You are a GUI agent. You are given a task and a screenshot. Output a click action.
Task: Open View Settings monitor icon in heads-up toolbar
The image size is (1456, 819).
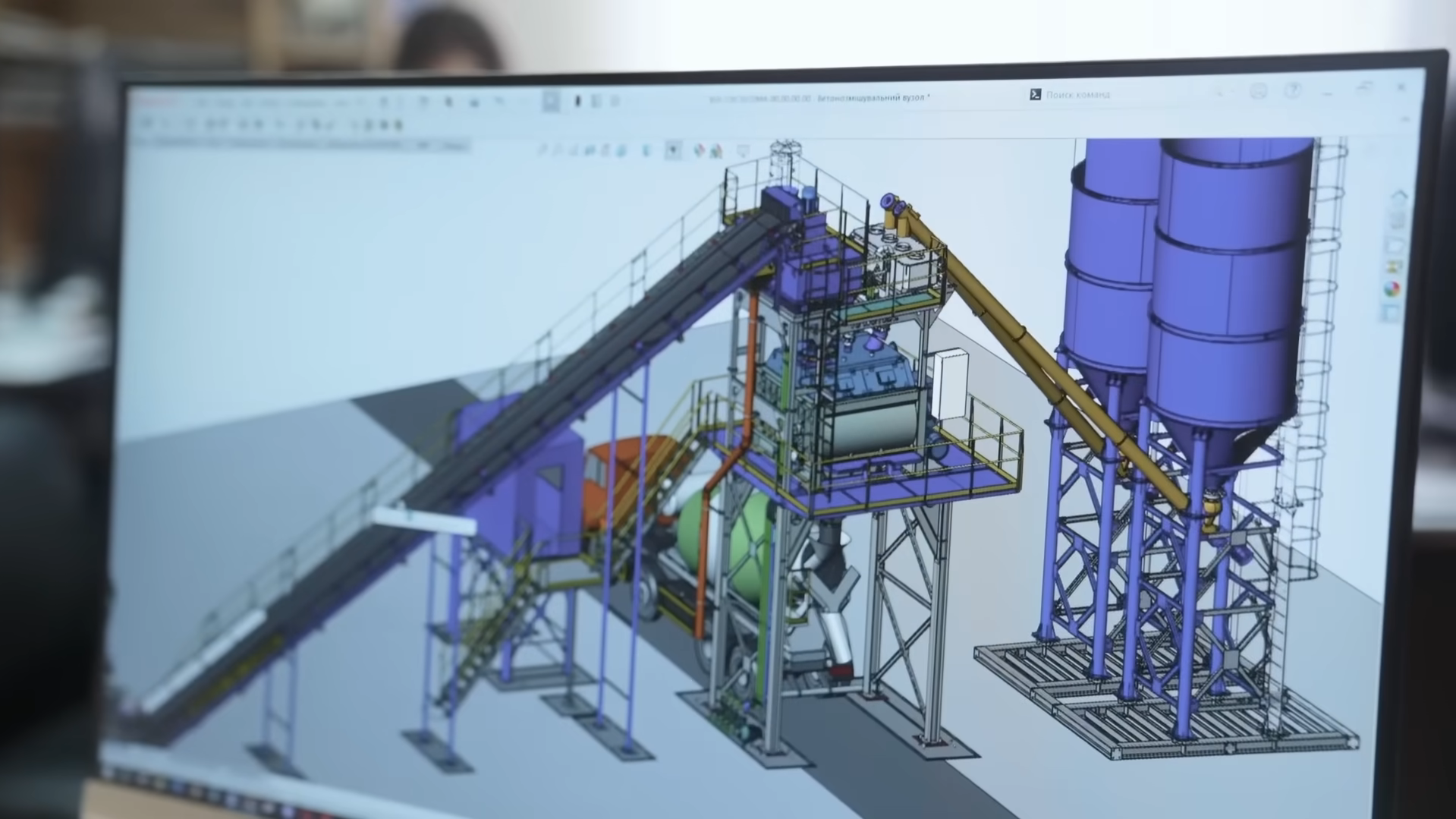click(743, 151)
